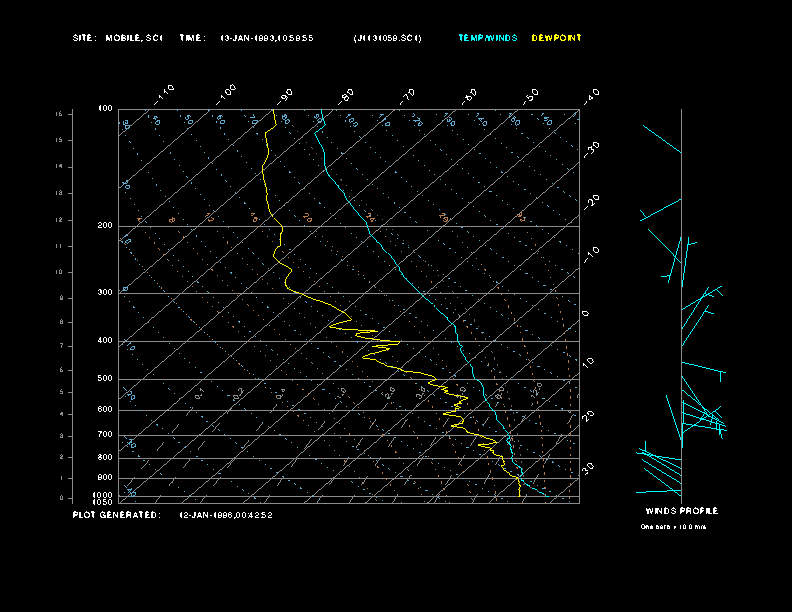Click the 'PLOT GENERATED:' label
The image size is (792, 612).
117,515
